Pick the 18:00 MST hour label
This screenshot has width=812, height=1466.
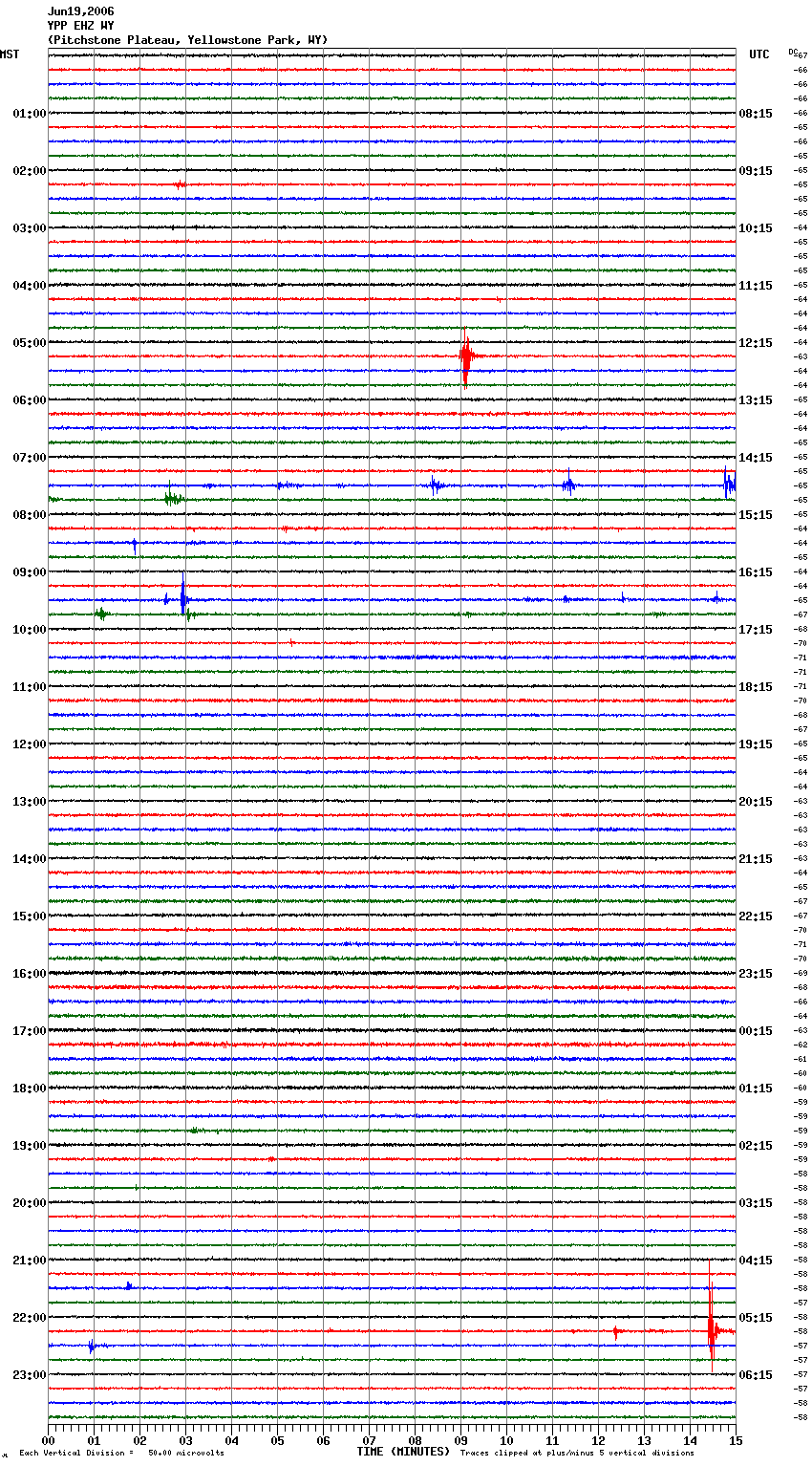tap(29, 1089)
